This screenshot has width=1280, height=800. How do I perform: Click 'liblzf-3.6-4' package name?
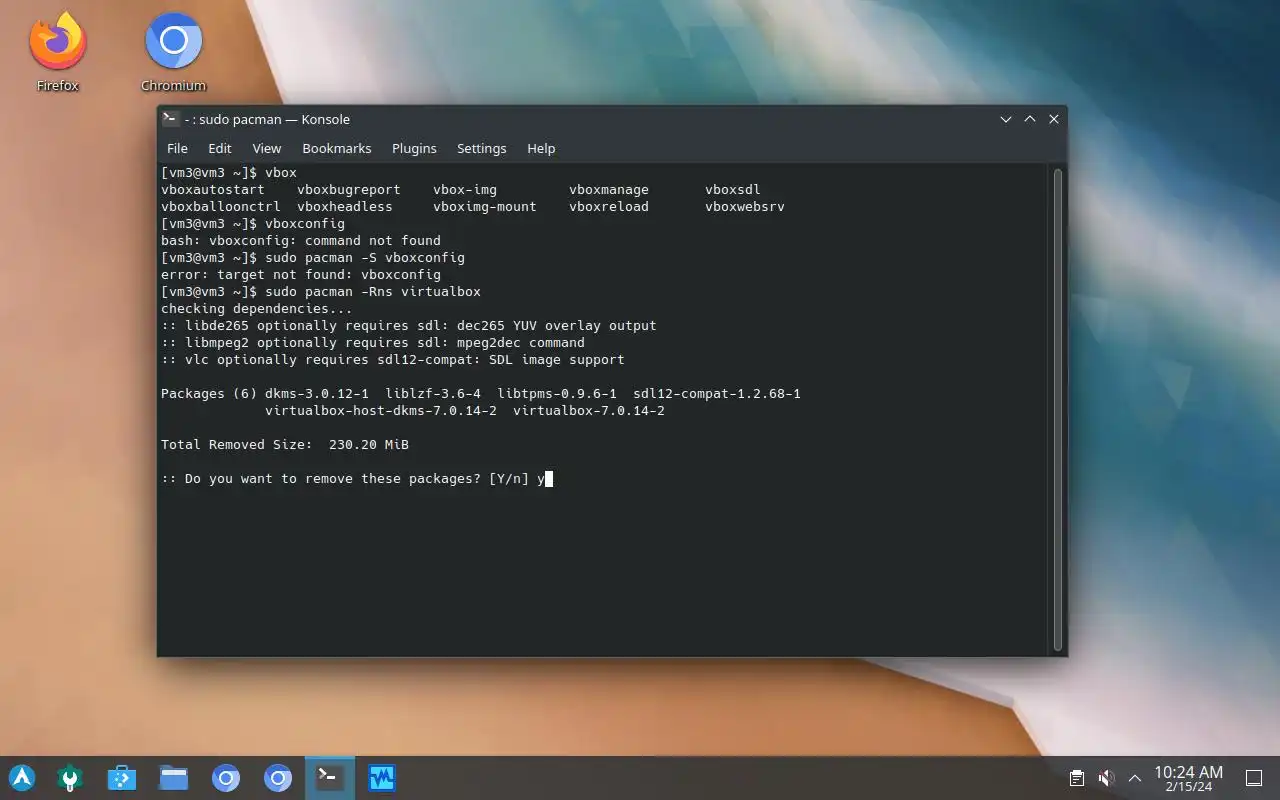433,394
